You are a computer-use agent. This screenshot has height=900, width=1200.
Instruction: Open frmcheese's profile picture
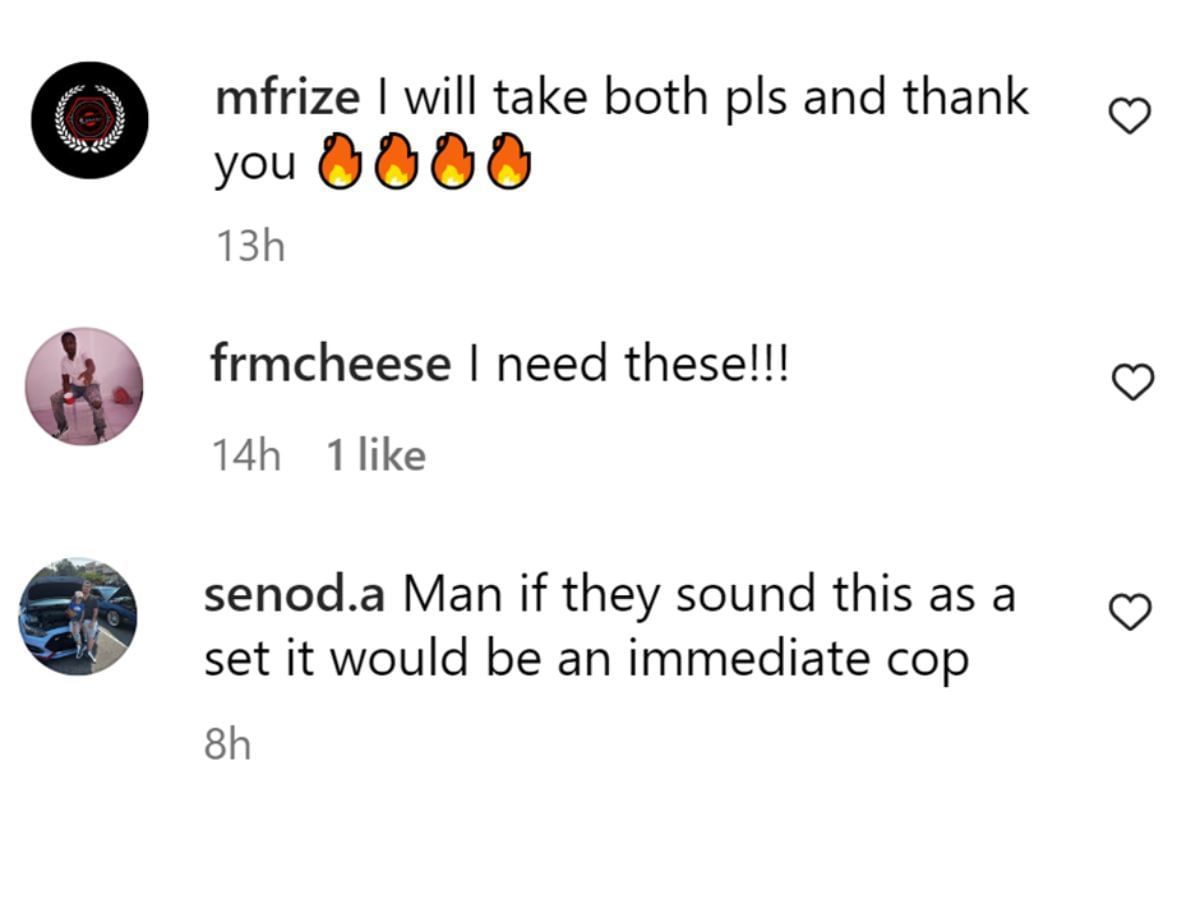84,385
